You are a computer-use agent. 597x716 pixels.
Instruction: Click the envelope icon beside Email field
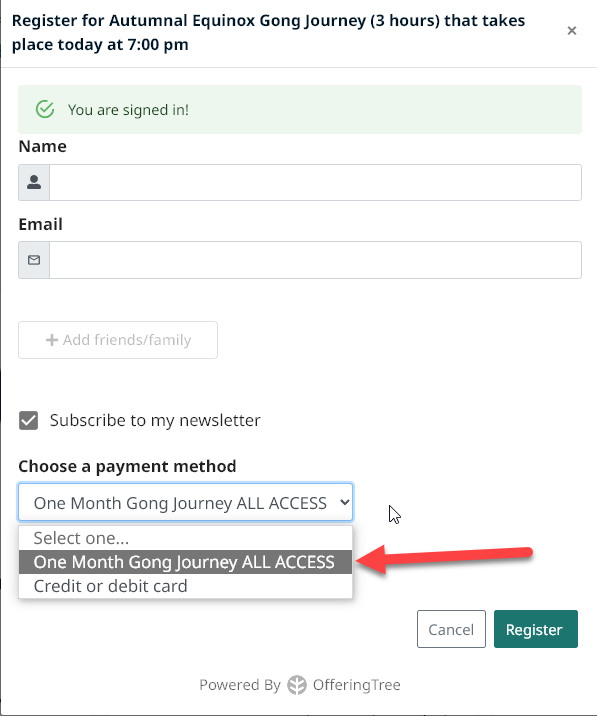point(34,260)
